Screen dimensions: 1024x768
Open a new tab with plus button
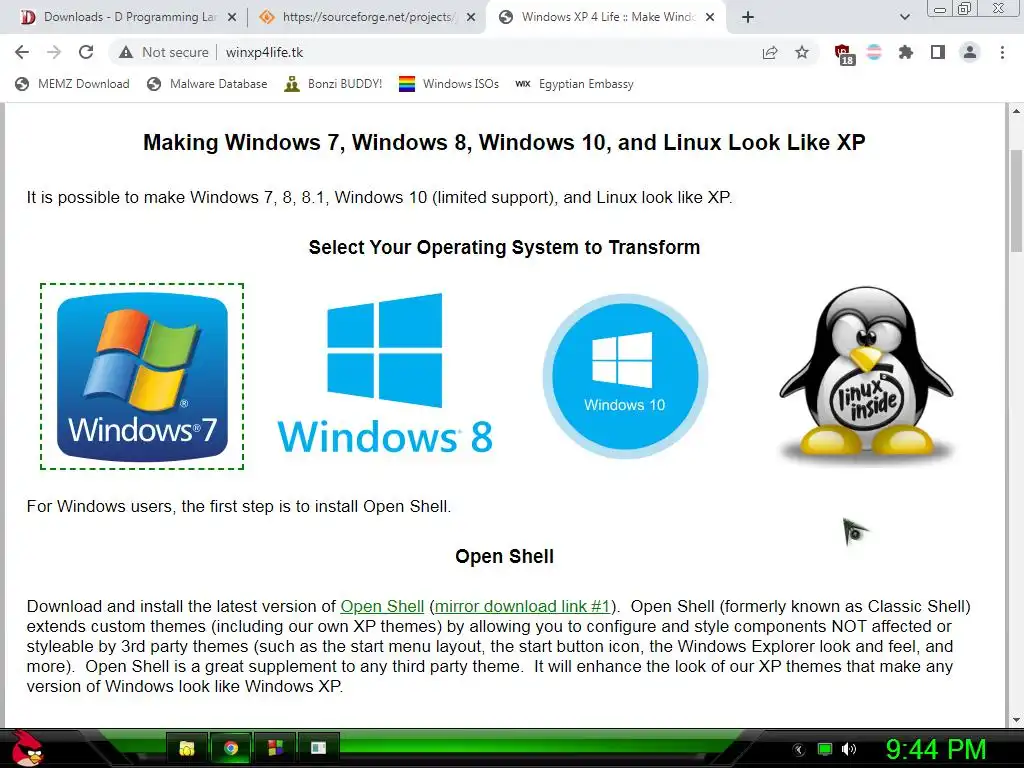tap(748, 17)
